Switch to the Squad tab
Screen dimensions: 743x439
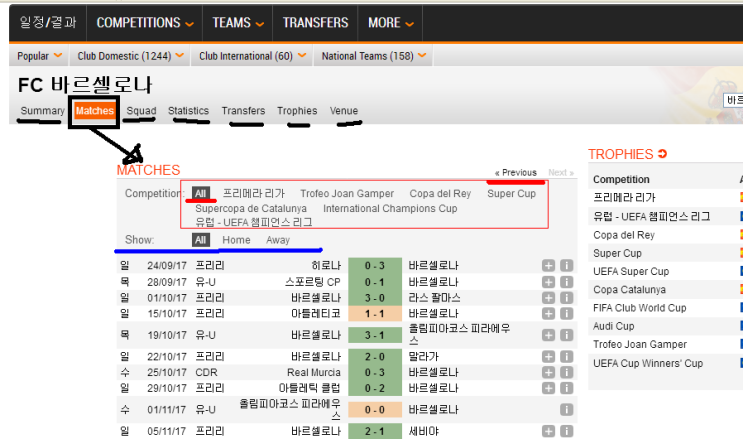141,110
